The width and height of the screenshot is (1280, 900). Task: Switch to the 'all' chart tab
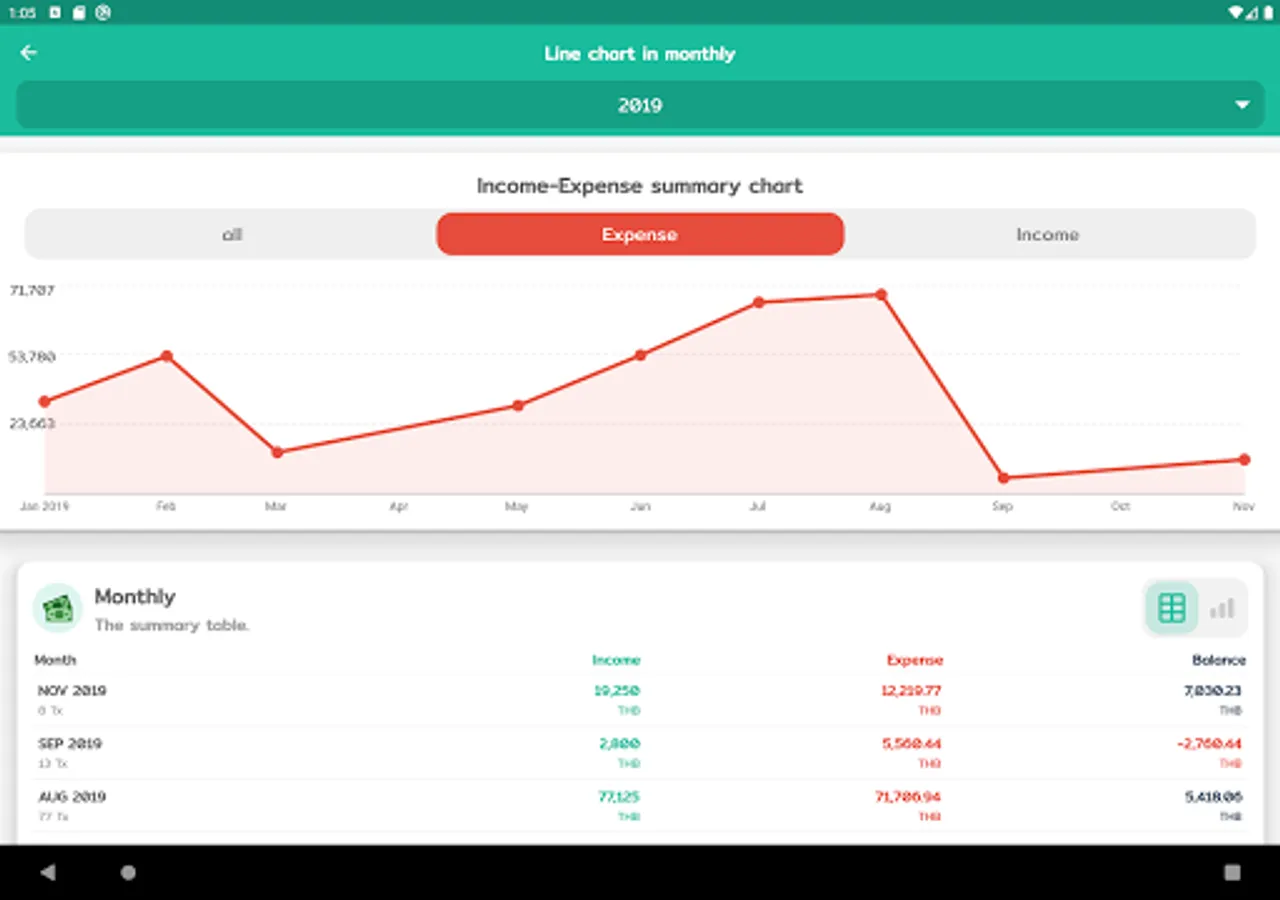pyautogui.click(x=232, y=235)
